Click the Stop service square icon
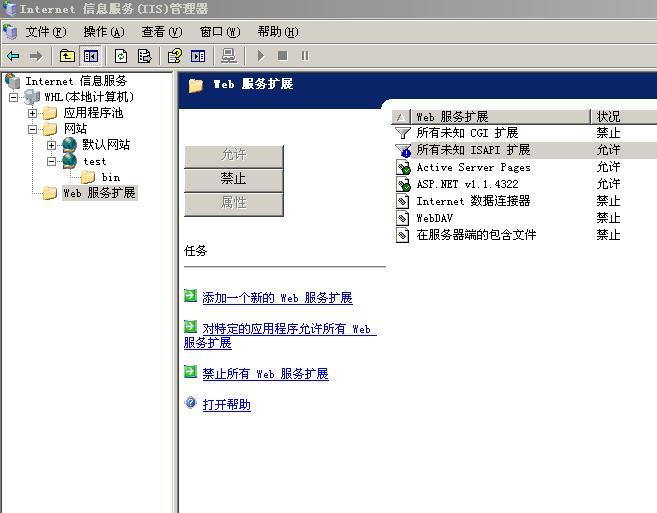This screenshot has height=513, width=657. click(283, 55)
